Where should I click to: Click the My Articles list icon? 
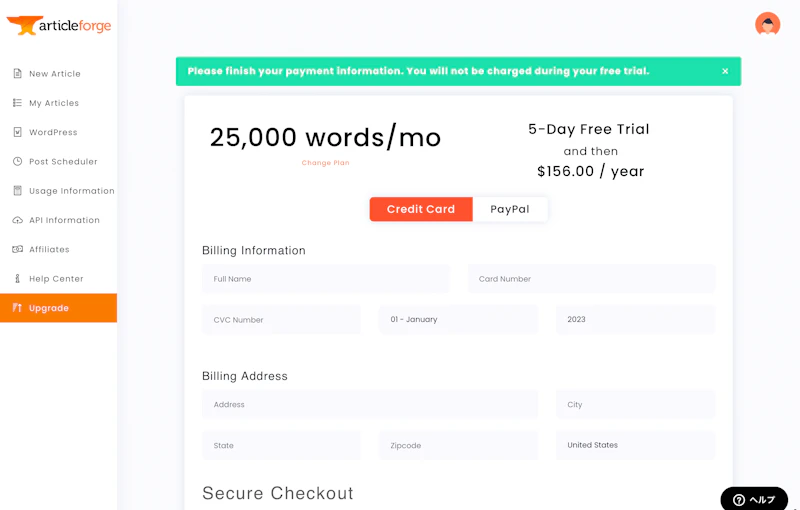pyautogui.click(x=18, y=103)
